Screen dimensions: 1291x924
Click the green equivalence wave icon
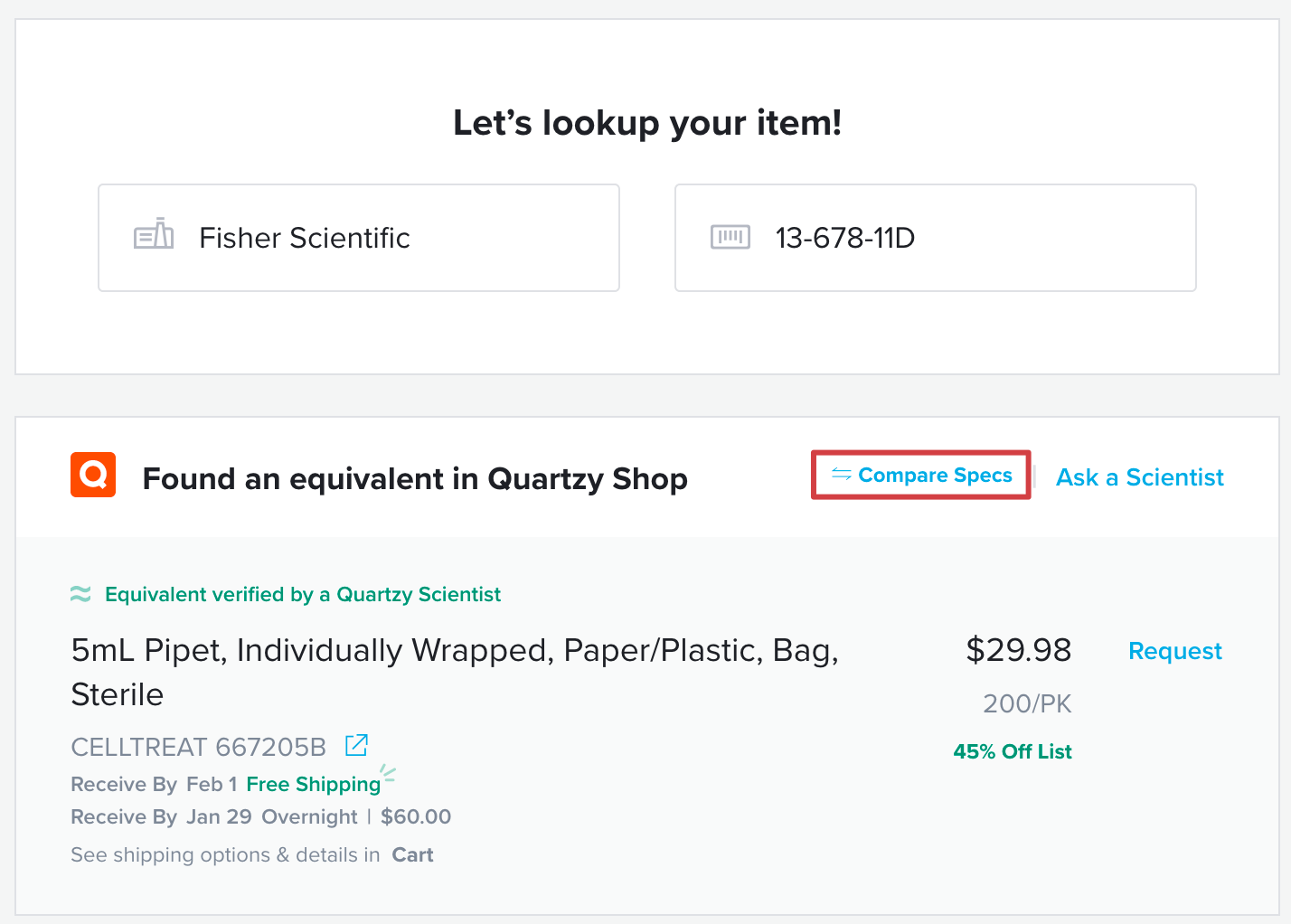click(x=80, y=594)
